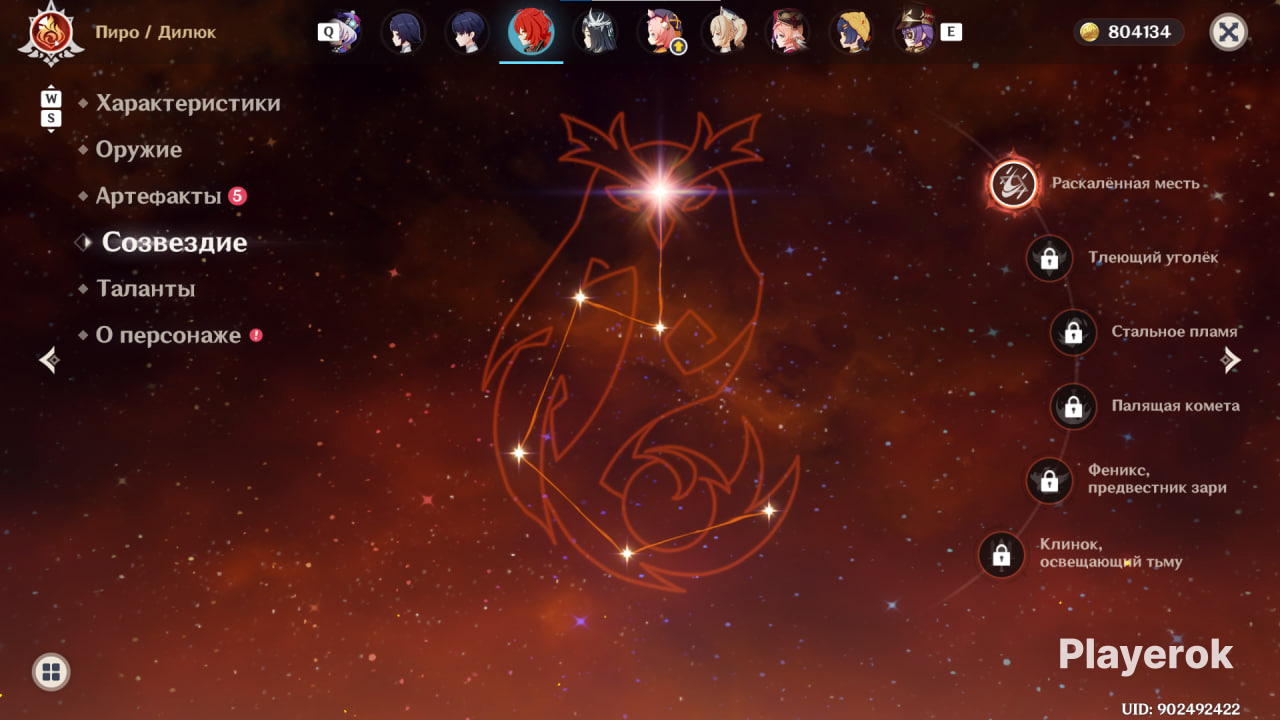Click the UID: 902492422 text
The width and height of the screenshot is (1280, 720).
pos(1181,709)
